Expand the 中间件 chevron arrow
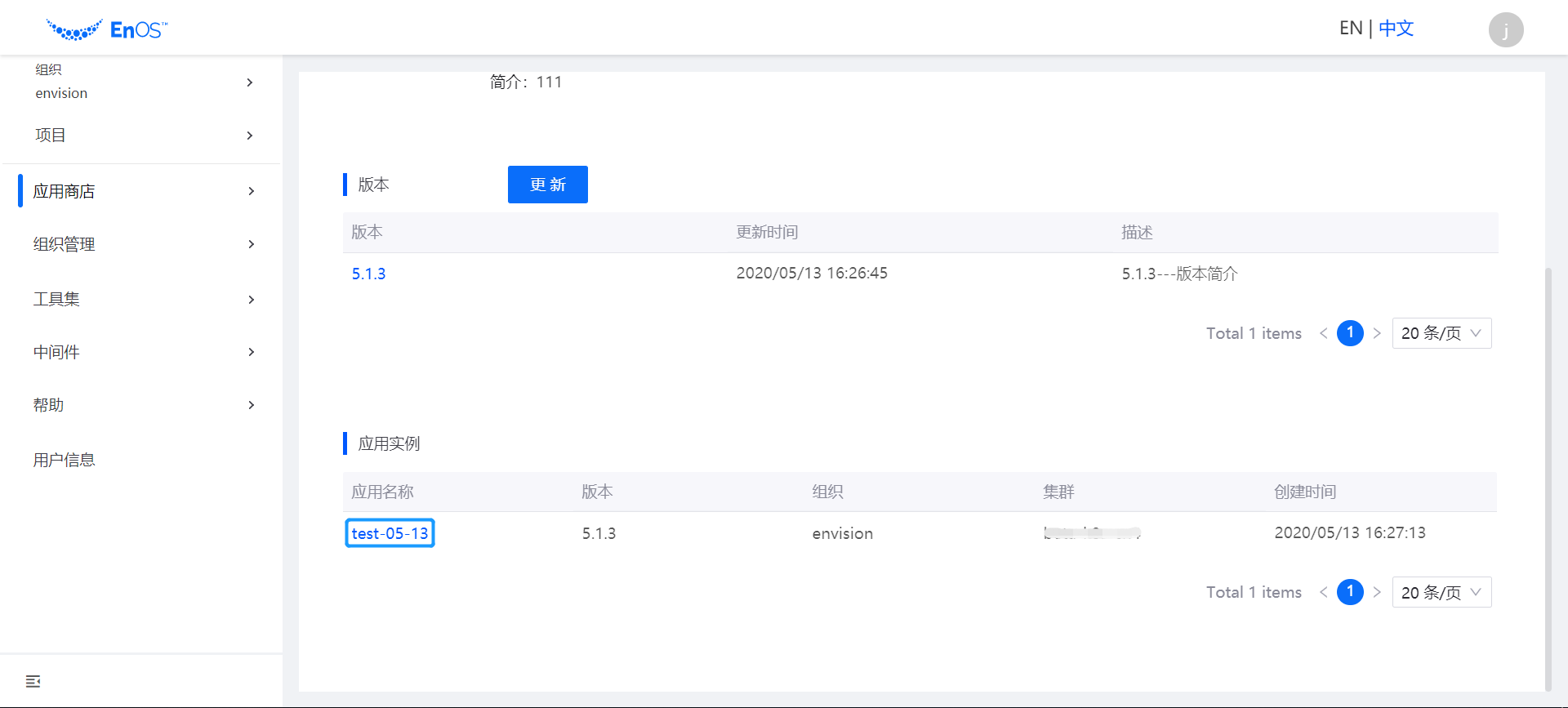1568x708 pixels. (251, 352)
